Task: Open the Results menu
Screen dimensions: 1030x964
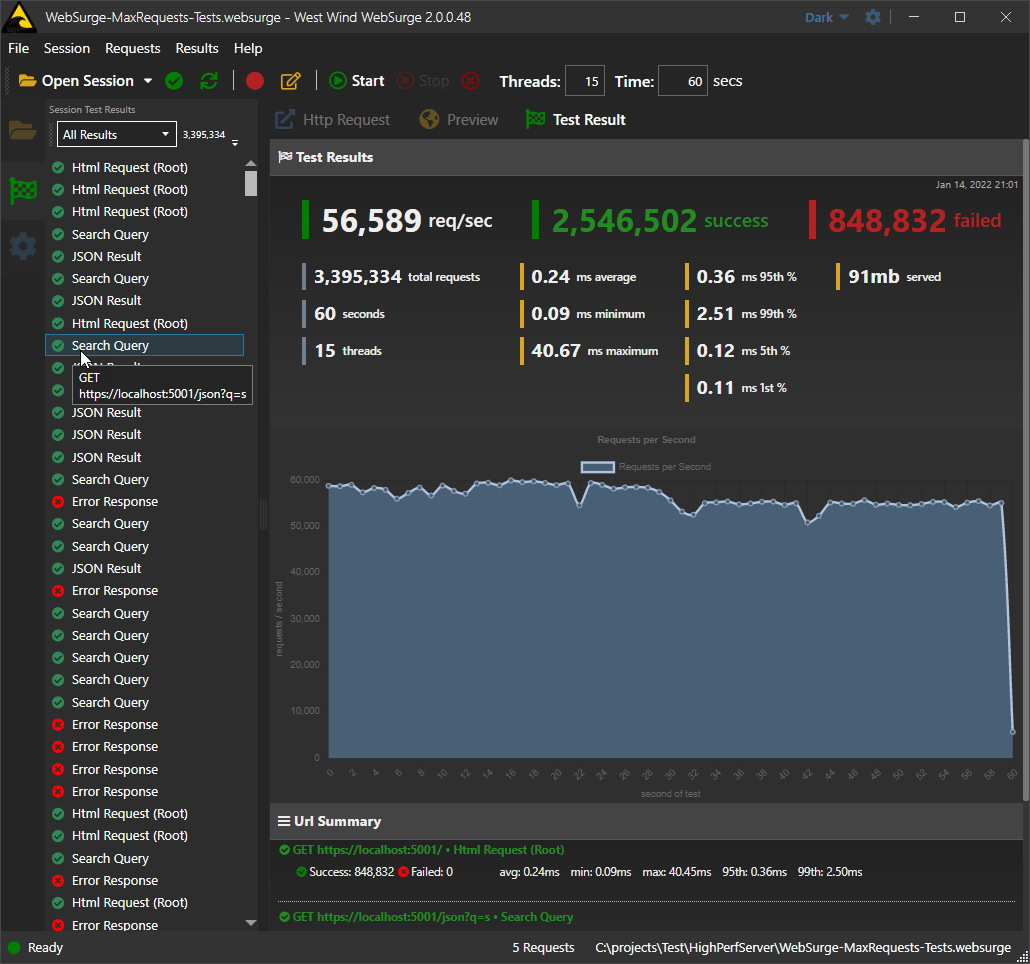Action: pos(197,49)
